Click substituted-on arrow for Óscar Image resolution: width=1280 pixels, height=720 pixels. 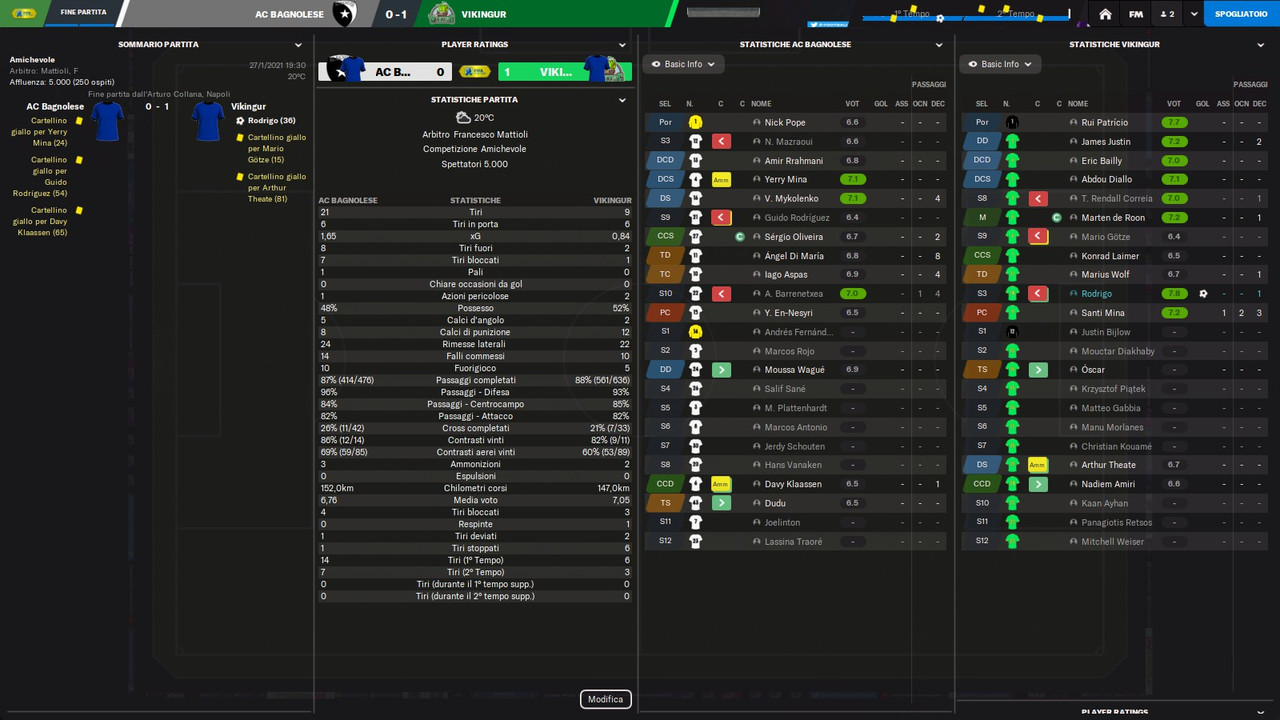point(1038,370)
